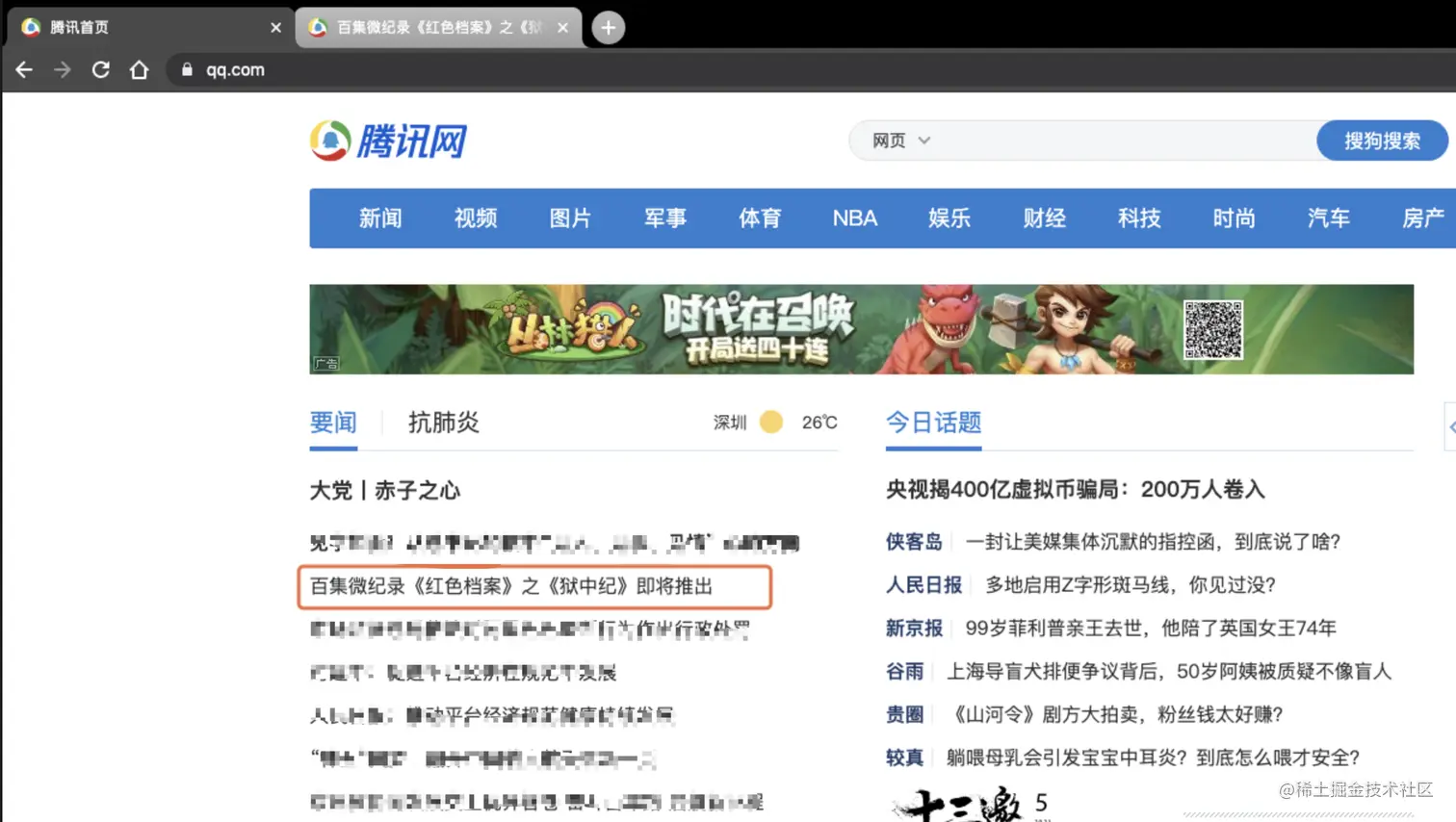Screen dimensions: 1456x822
Task: Click the 谷雨 source label
Action: pos(904,672)
